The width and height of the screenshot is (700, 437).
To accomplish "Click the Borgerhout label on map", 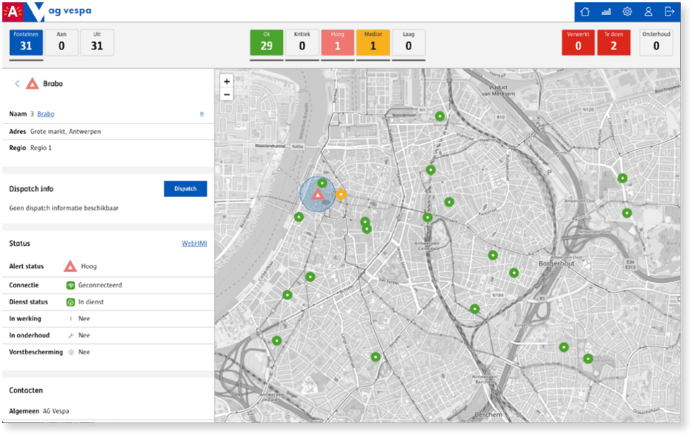I will tap(556, 263).
